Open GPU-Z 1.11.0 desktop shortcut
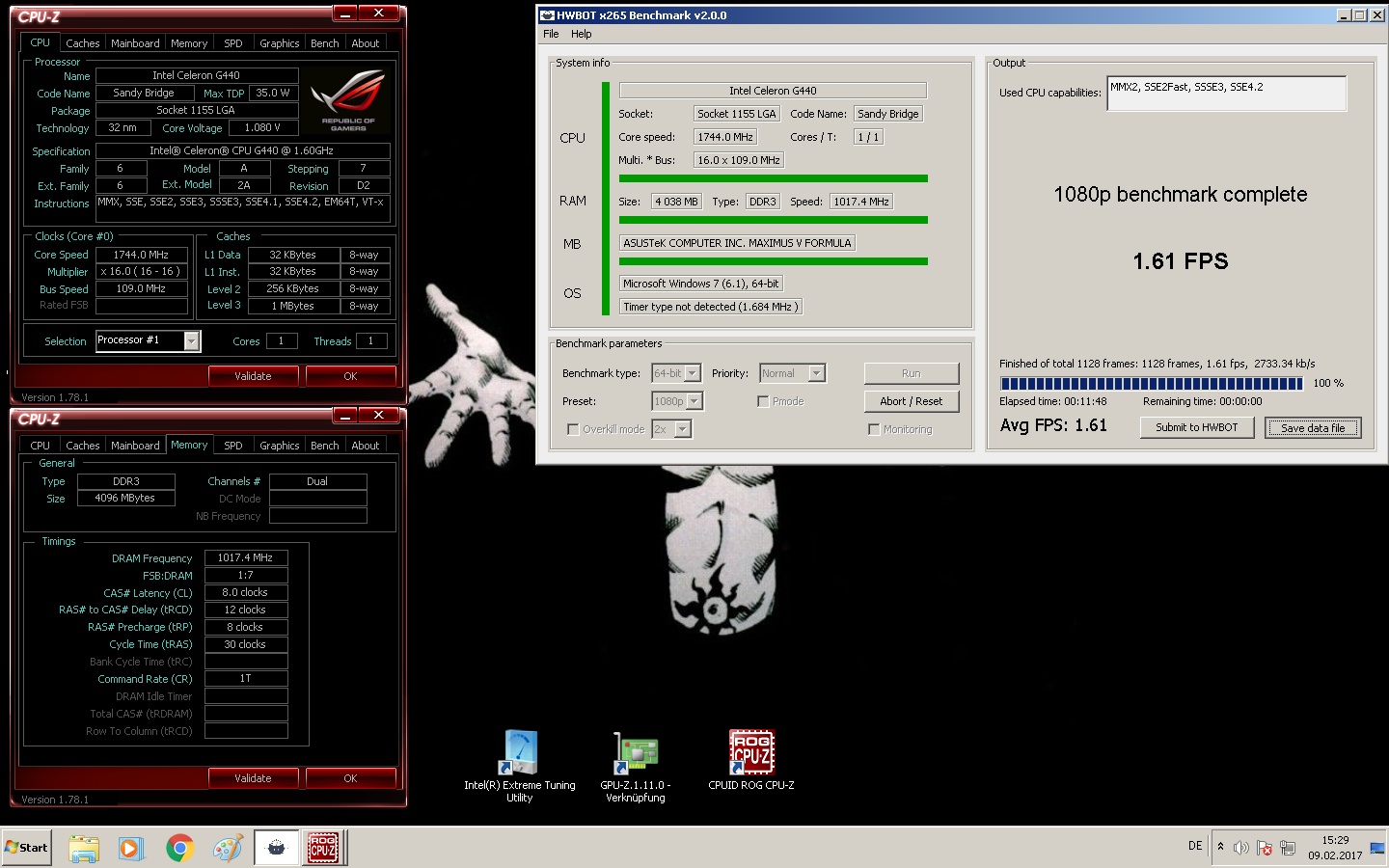1389x868 pixels. 635,767
